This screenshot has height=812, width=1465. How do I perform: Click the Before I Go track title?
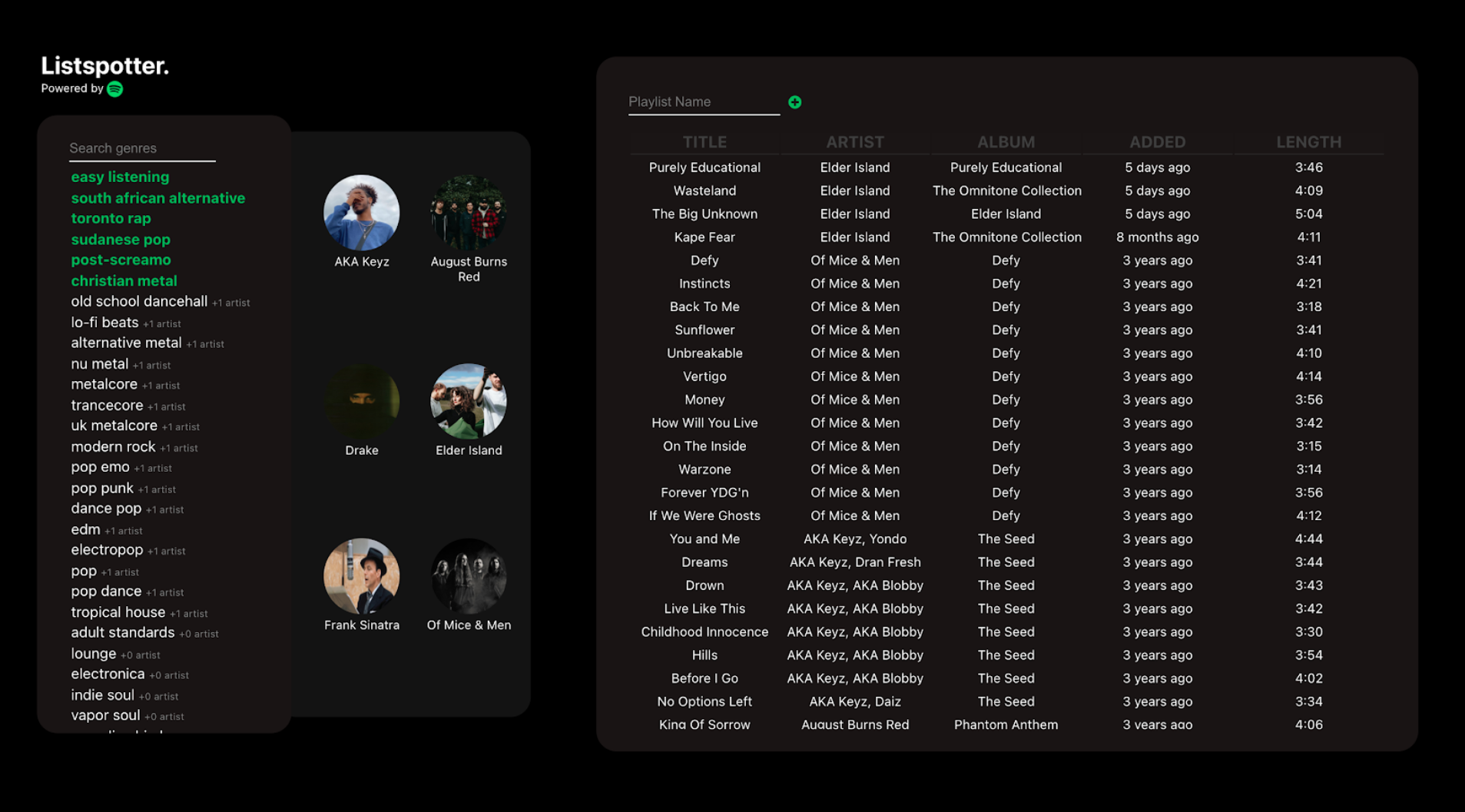(x=704, y=678)
